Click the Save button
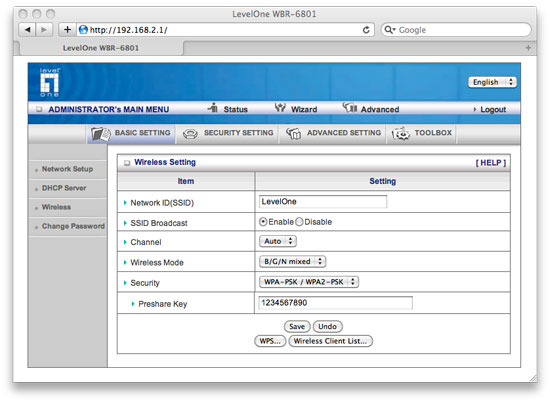 (297, 327)
